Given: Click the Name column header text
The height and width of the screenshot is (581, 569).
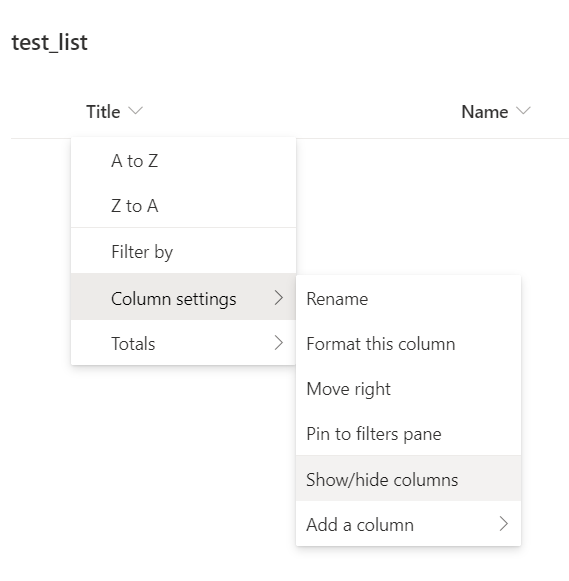Looking at the screenshot, I should 485,112.
